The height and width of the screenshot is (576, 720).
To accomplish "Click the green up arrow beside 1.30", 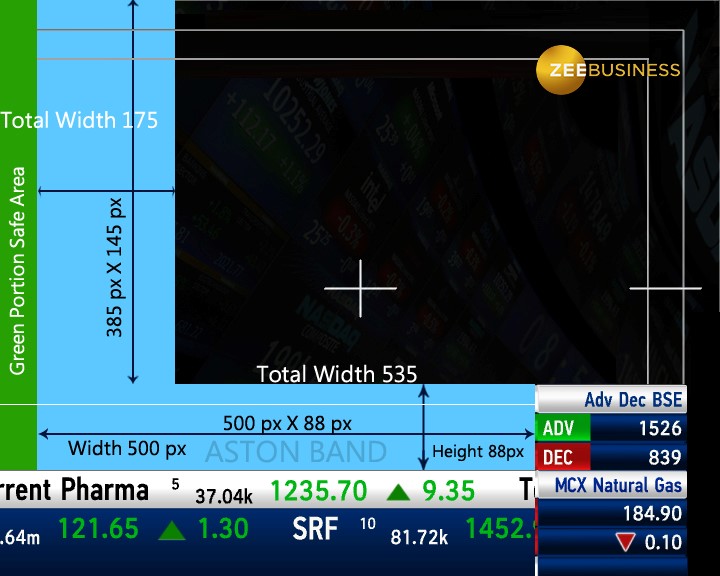I will pyautogui.click(x=172, y=529).
